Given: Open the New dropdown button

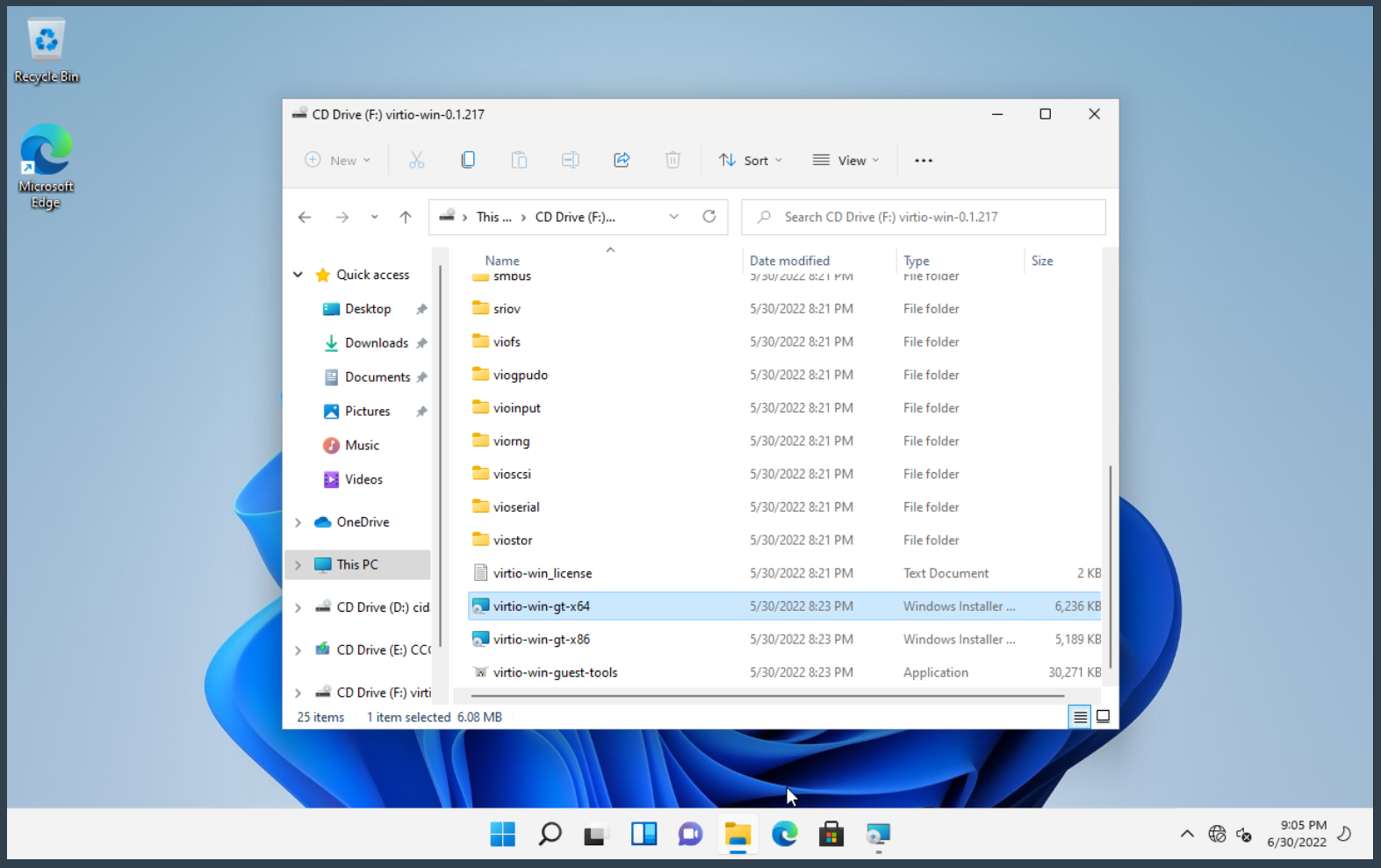Looking at the screenshot, I should [x=338, y=161].
